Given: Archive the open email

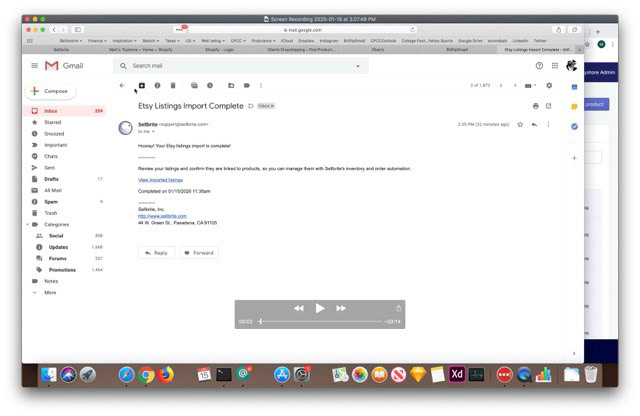Looking at the screenshot, I should 142,85.
